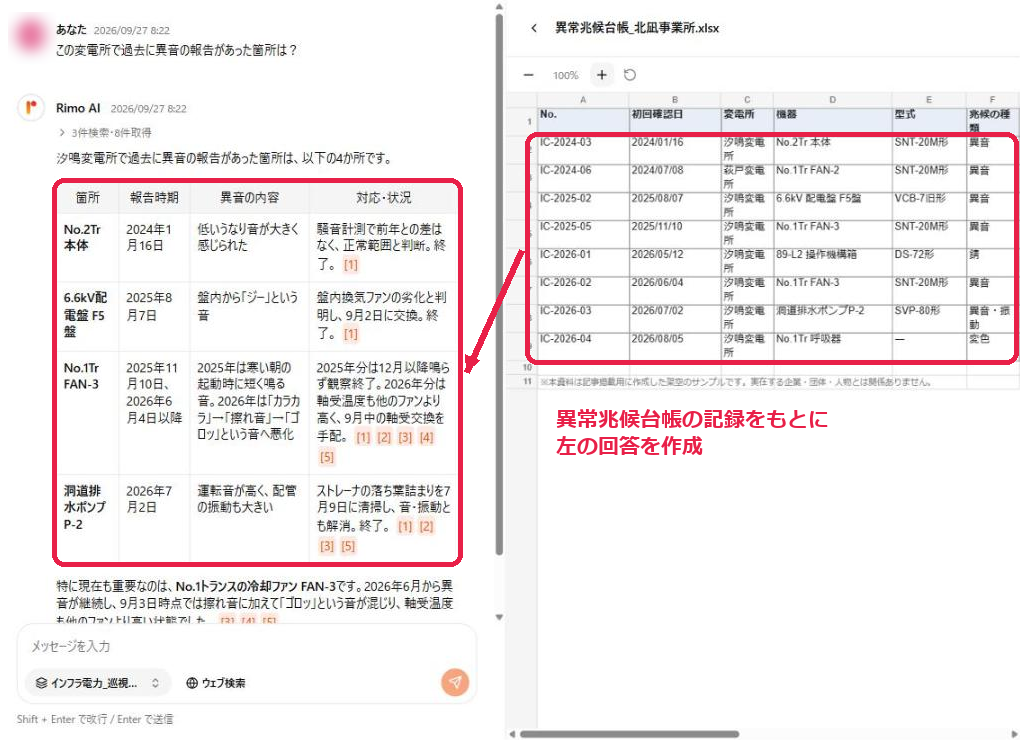Open citation [3] in the 洞道排水ポンプ P-2 row
1020x740 pixels.
[327, 546]
